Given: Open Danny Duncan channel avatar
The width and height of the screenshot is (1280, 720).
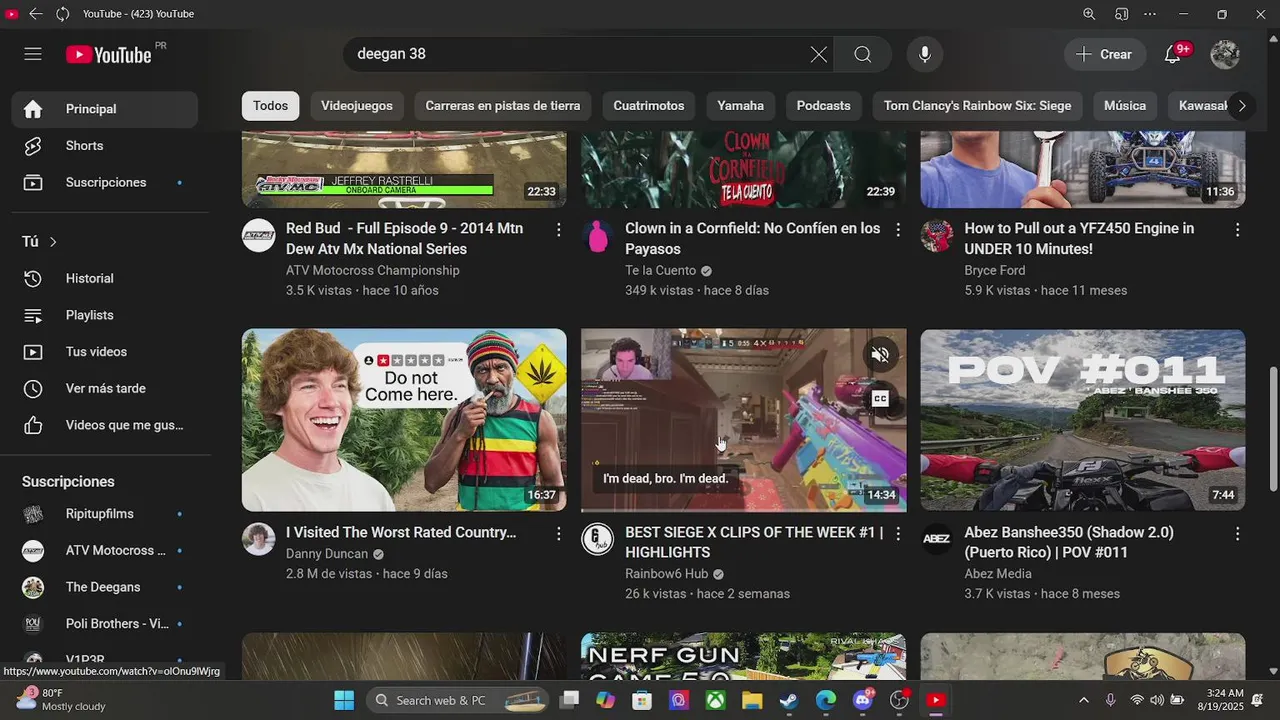Looking at the screenshot, I should pyautogui.click(x=259, y=539).
